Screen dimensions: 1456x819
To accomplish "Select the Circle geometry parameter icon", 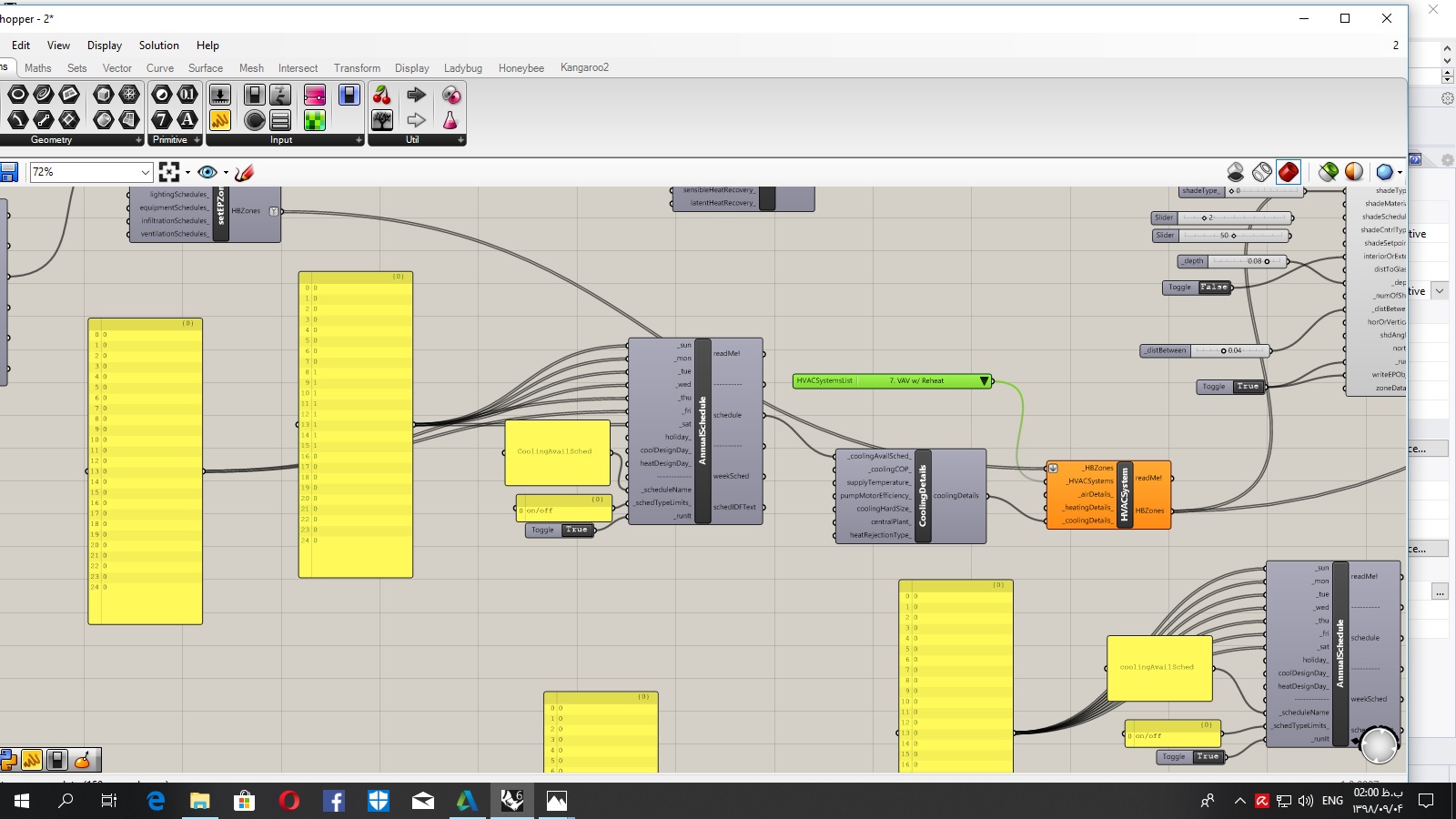I will pyautogui.click(x=17, y=94).
